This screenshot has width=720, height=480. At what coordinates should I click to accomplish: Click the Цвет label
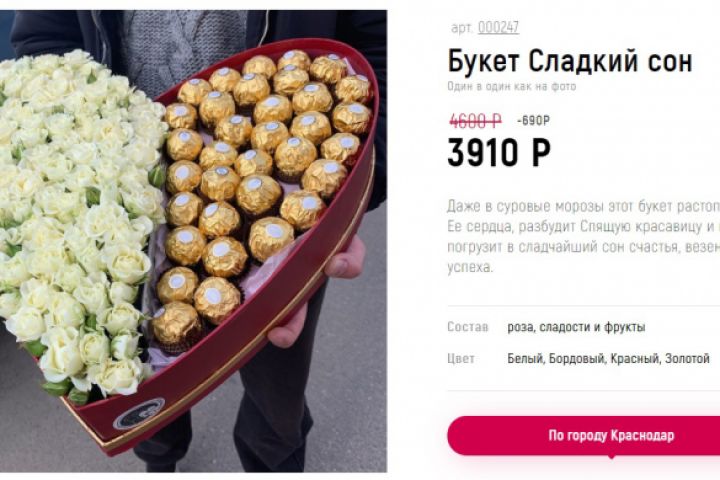point(461,358)
